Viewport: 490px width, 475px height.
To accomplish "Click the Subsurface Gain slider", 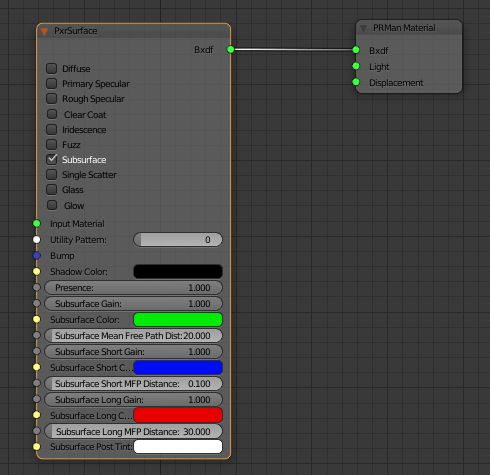I will tap(133, 304).
